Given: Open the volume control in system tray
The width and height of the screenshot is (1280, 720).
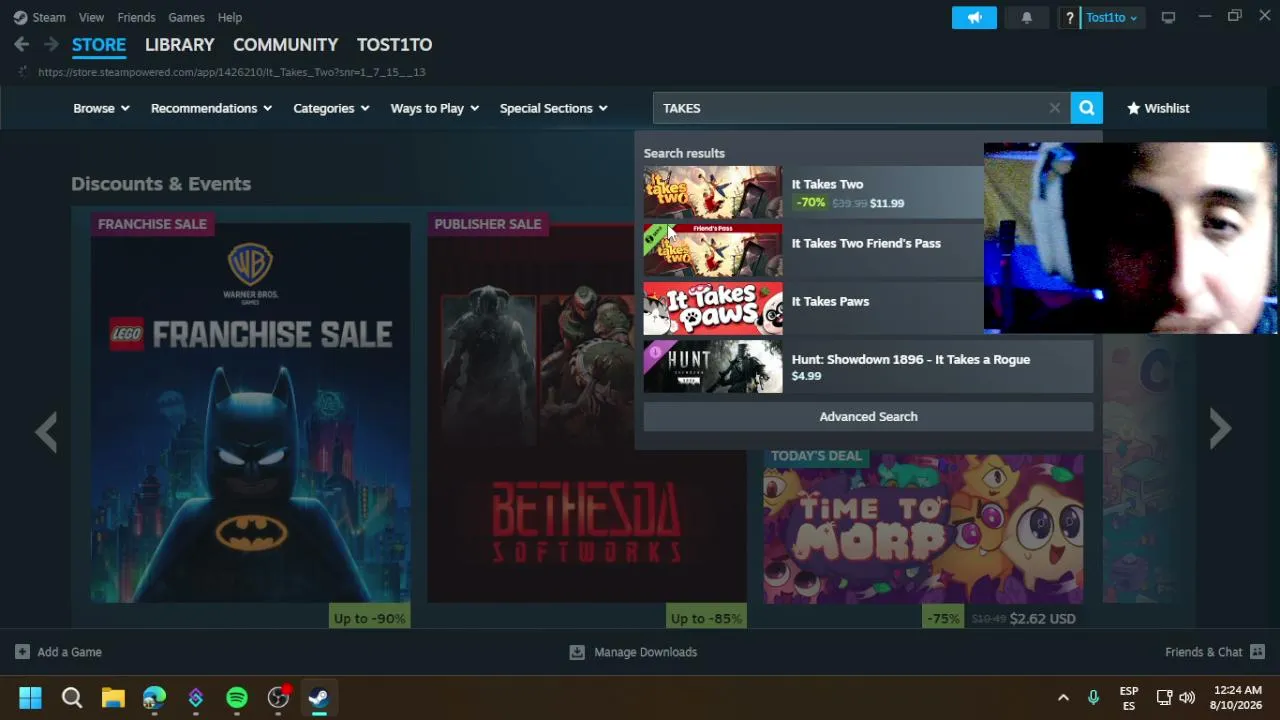Looking at the screenshot, I should [1187, 698].
